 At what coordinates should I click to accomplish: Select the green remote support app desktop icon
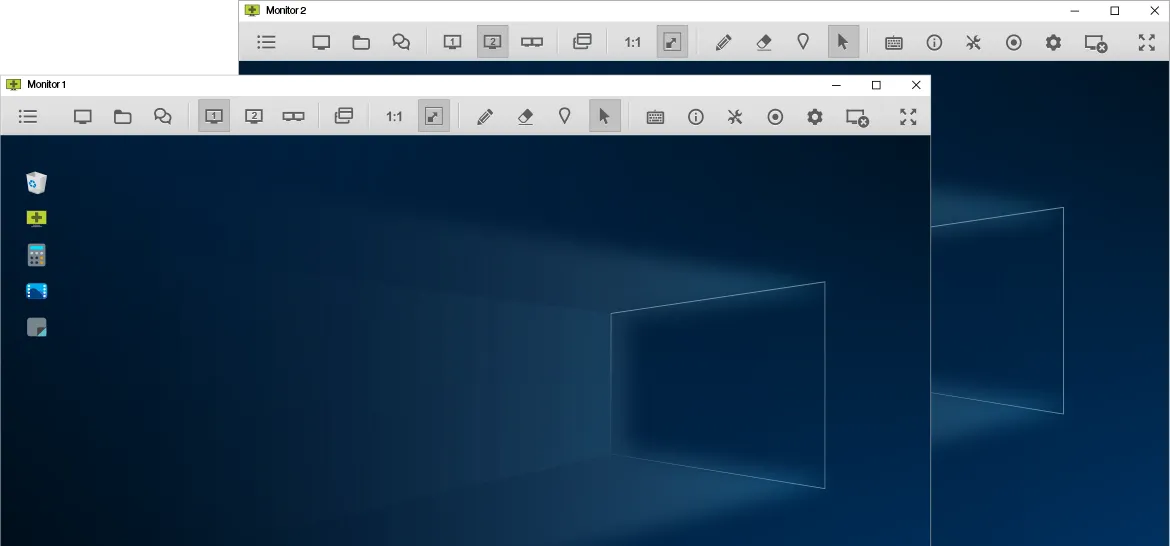click(x=37, y=219)
